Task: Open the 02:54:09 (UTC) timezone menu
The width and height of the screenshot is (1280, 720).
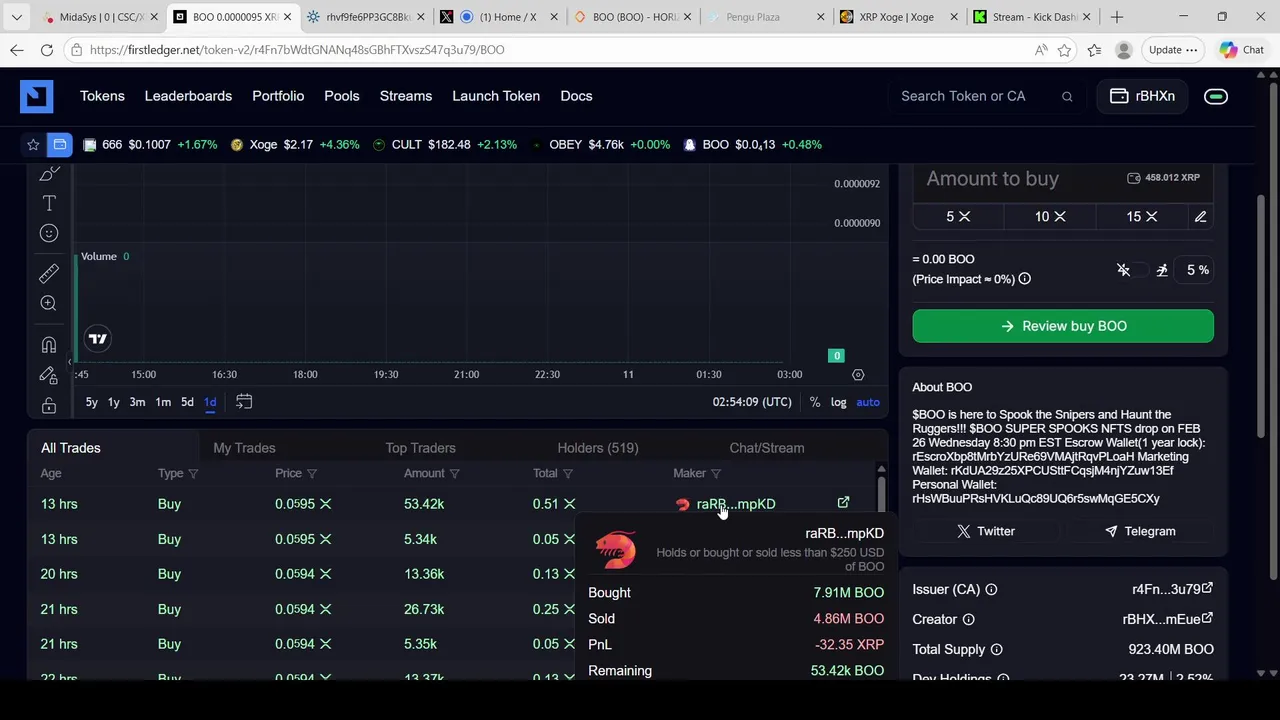Action: tap(752, 402)
